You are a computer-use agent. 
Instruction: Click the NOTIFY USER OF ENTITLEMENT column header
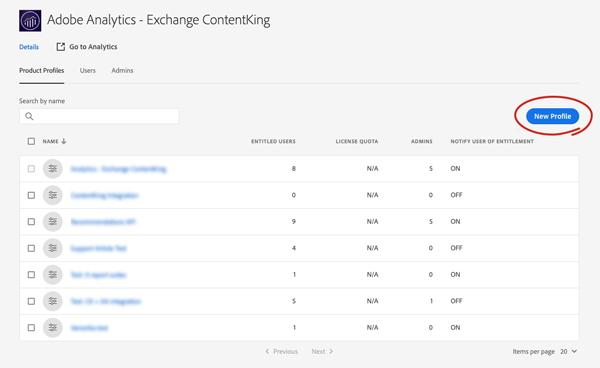click(x=492, y=141)
